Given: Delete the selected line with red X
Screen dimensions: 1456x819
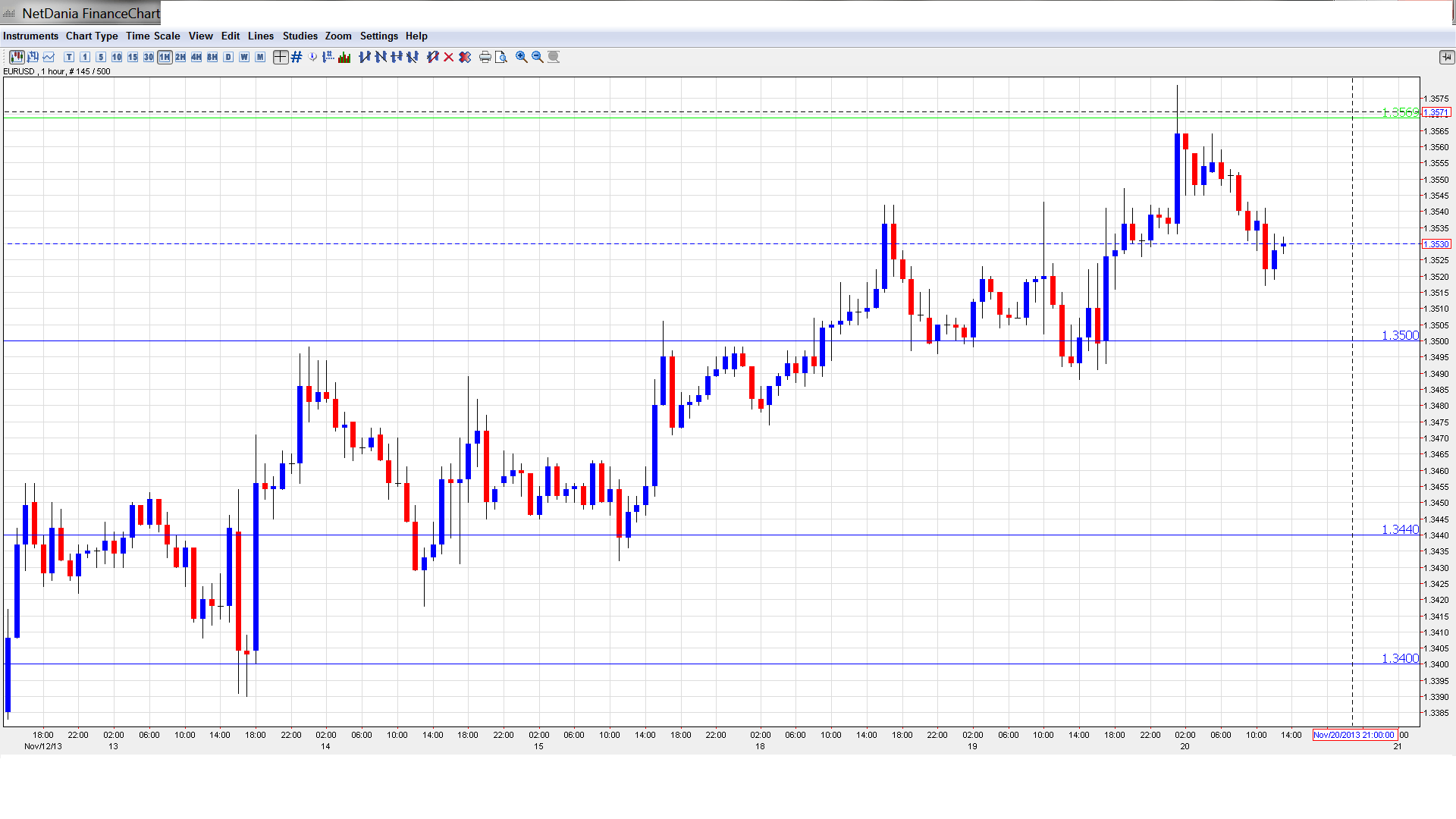Looking at the screenshot, I should click(x=449, y=57).
